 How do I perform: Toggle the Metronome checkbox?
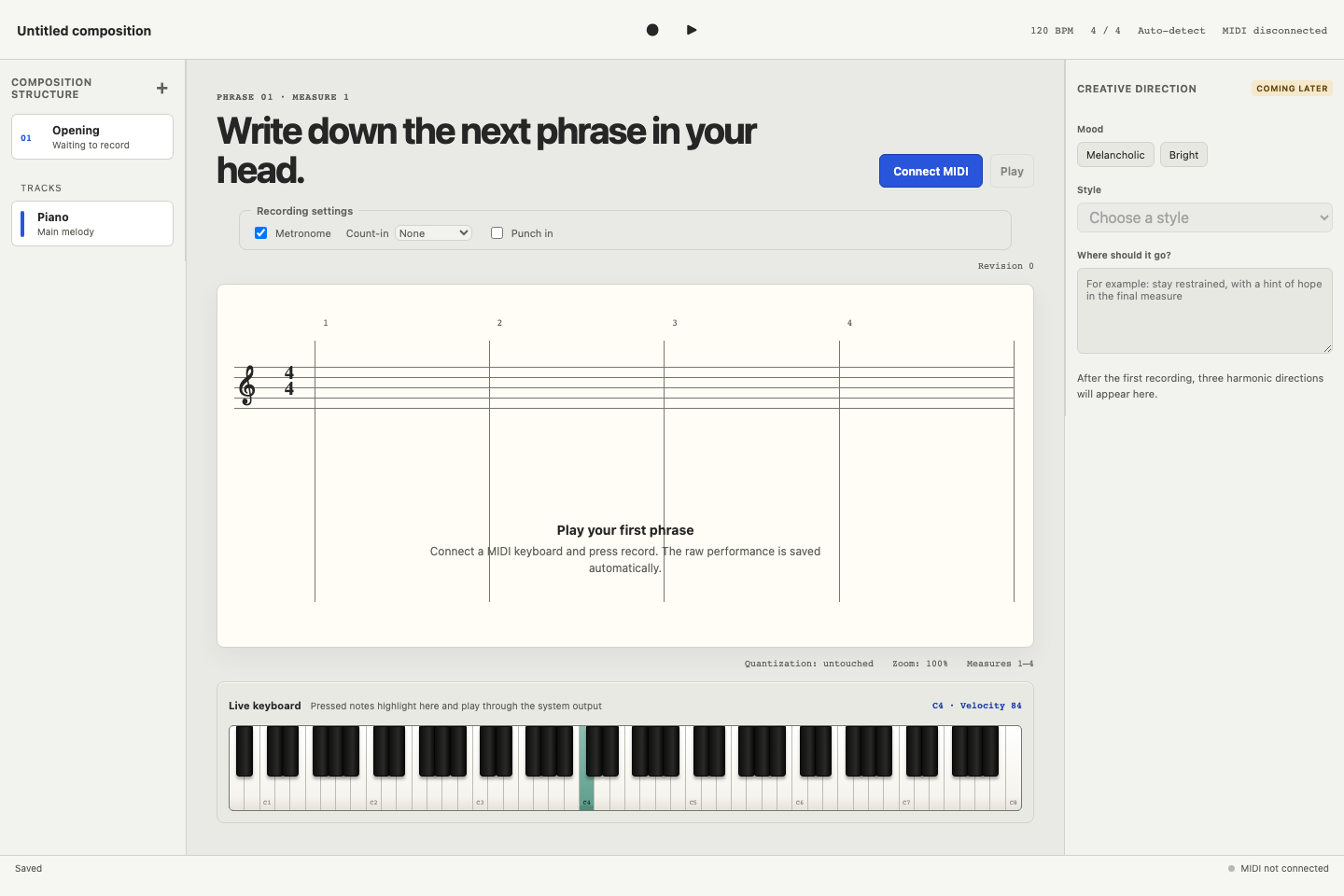click(x=261, y=233)
